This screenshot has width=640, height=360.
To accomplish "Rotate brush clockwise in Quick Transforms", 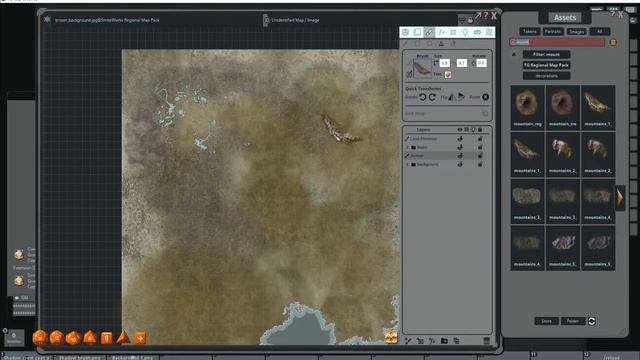I will coord(432,97).
